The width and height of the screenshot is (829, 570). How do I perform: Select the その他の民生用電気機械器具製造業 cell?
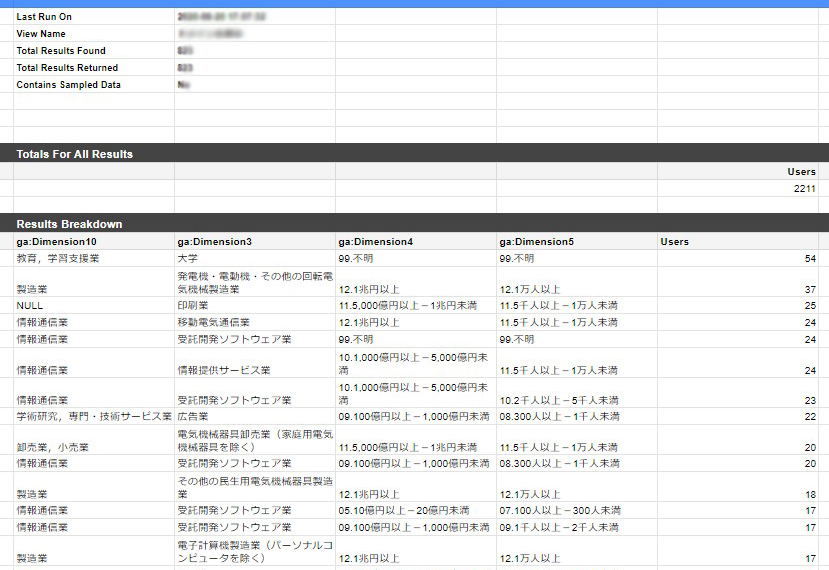coord(255,487)
